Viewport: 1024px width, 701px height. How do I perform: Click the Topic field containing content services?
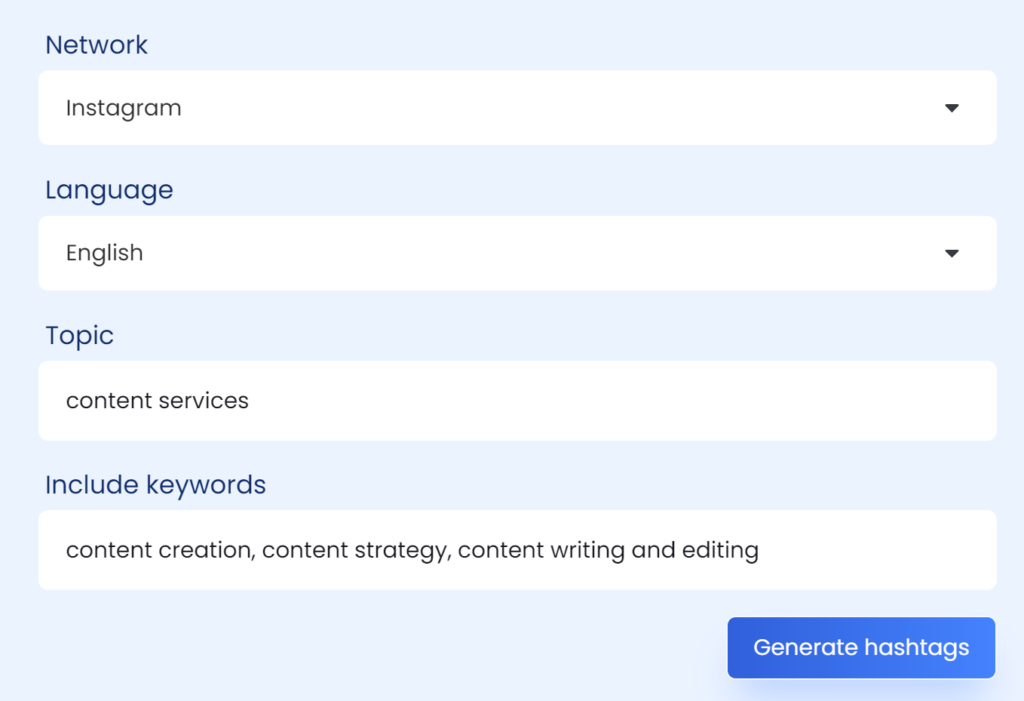[517, 400]
